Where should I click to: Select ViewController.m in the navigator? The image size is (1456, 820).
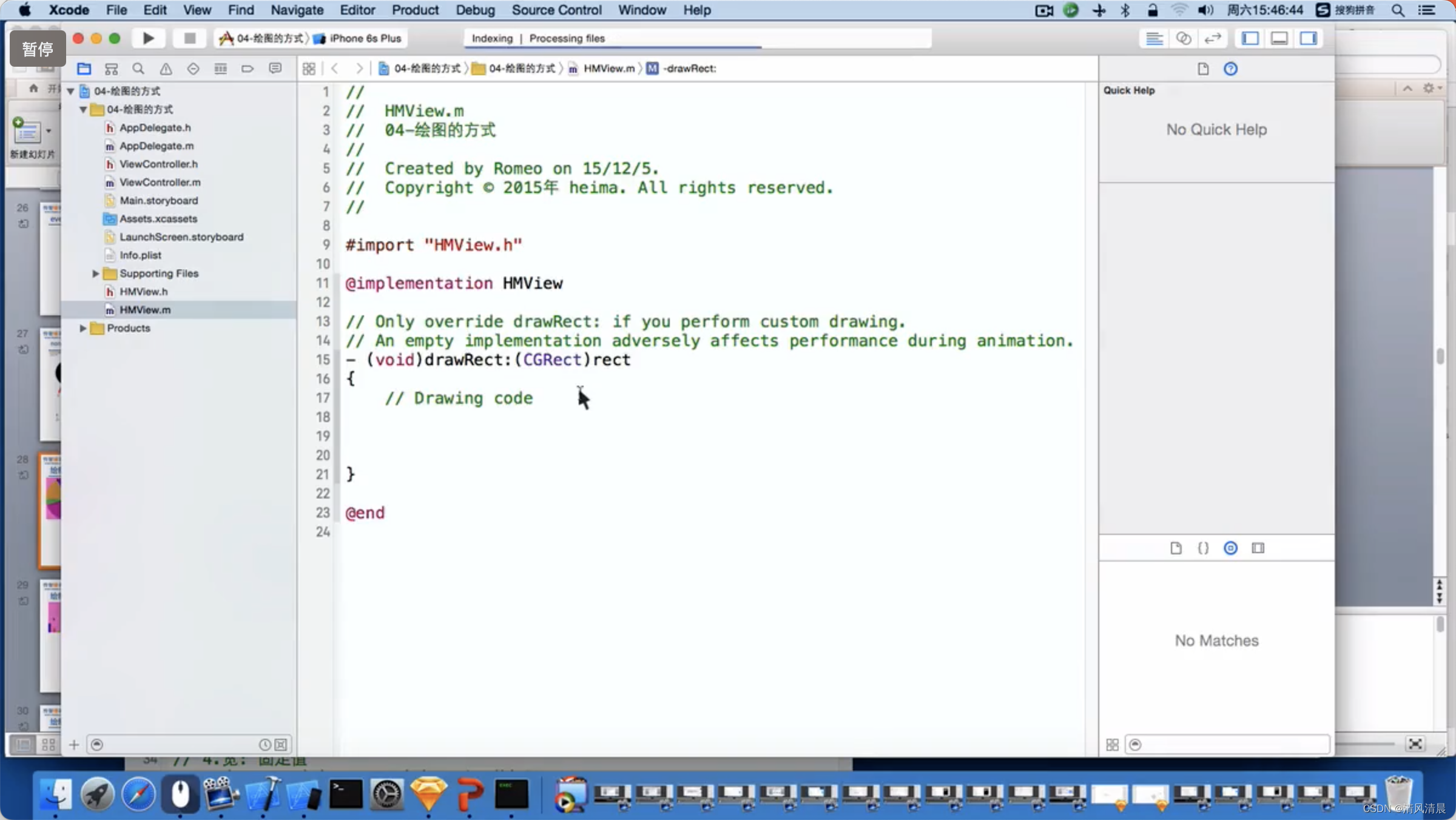[x=160, y=182]
